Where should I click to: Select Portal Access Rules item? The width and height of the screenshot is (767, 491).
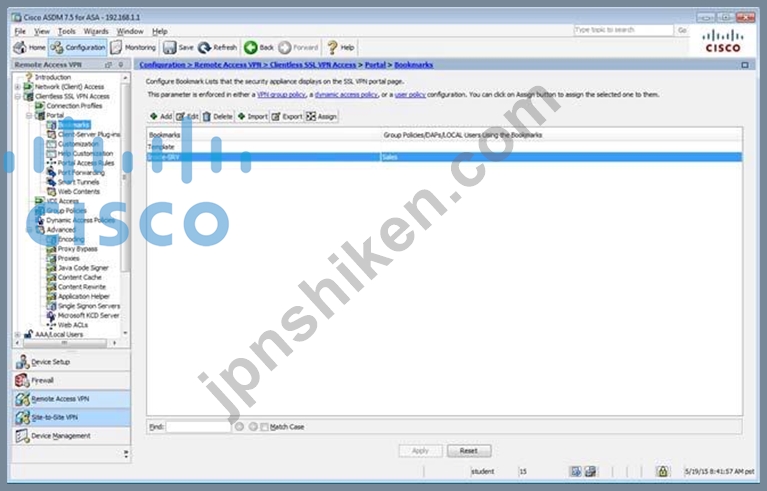point(86,163)
